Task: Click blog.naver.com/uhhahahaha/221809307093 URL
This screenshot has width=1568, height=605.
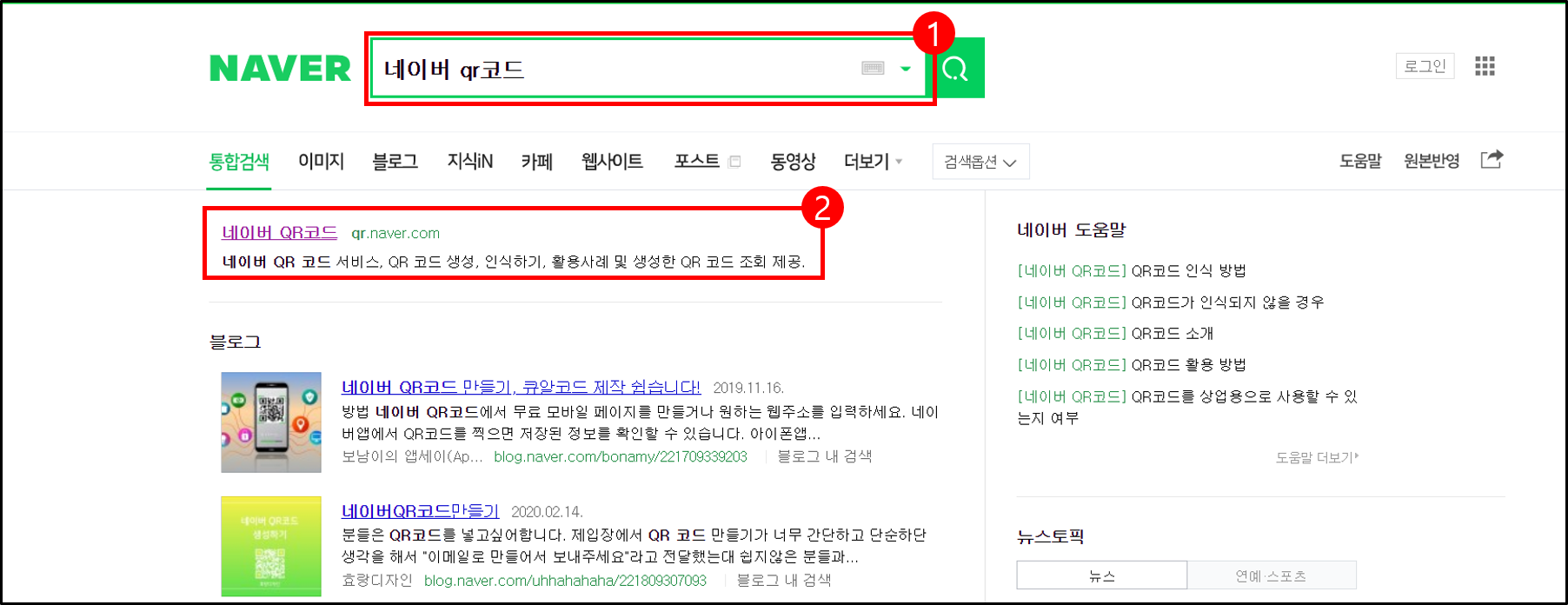Action: click(565, 580)
